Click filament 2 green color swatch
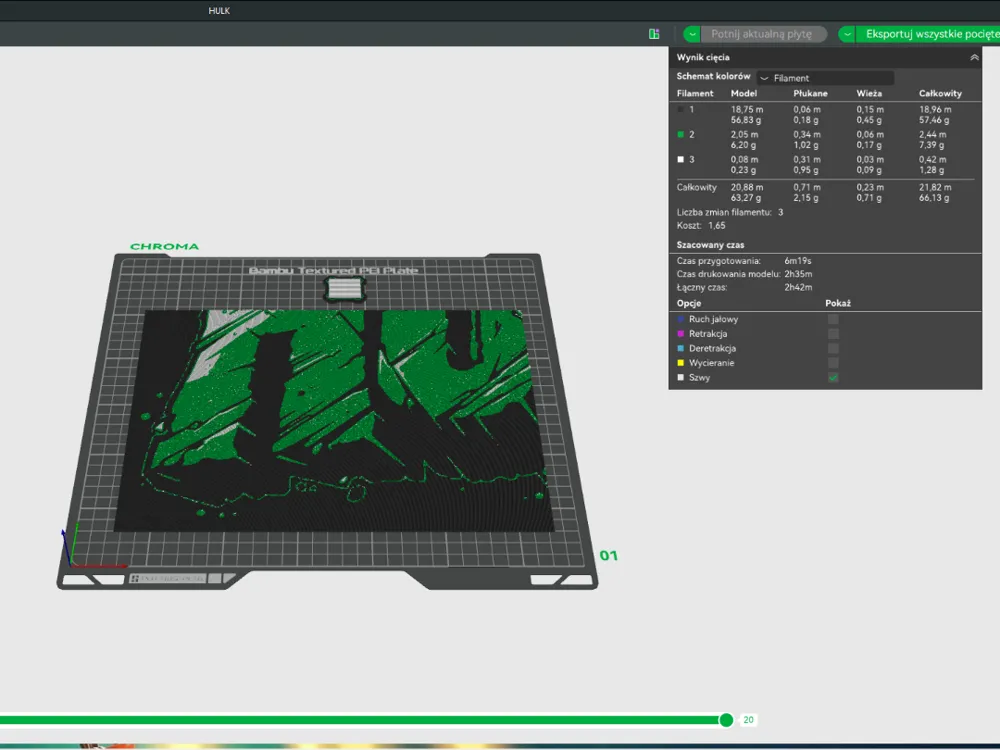Viewport: 1000px width, 750px height. click(680, 135)
